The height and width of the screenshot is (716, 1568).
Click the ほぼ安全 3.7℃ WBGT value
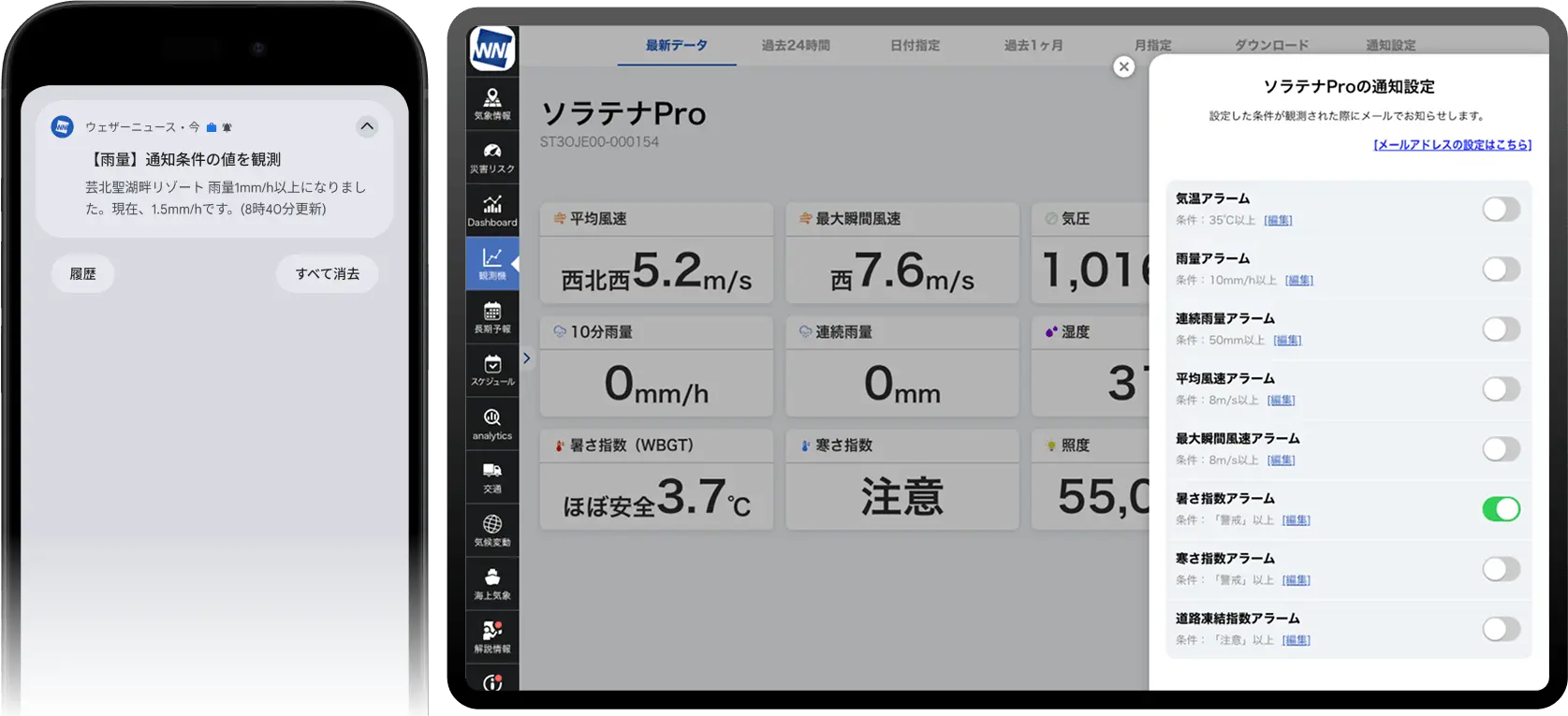(656, 497)
